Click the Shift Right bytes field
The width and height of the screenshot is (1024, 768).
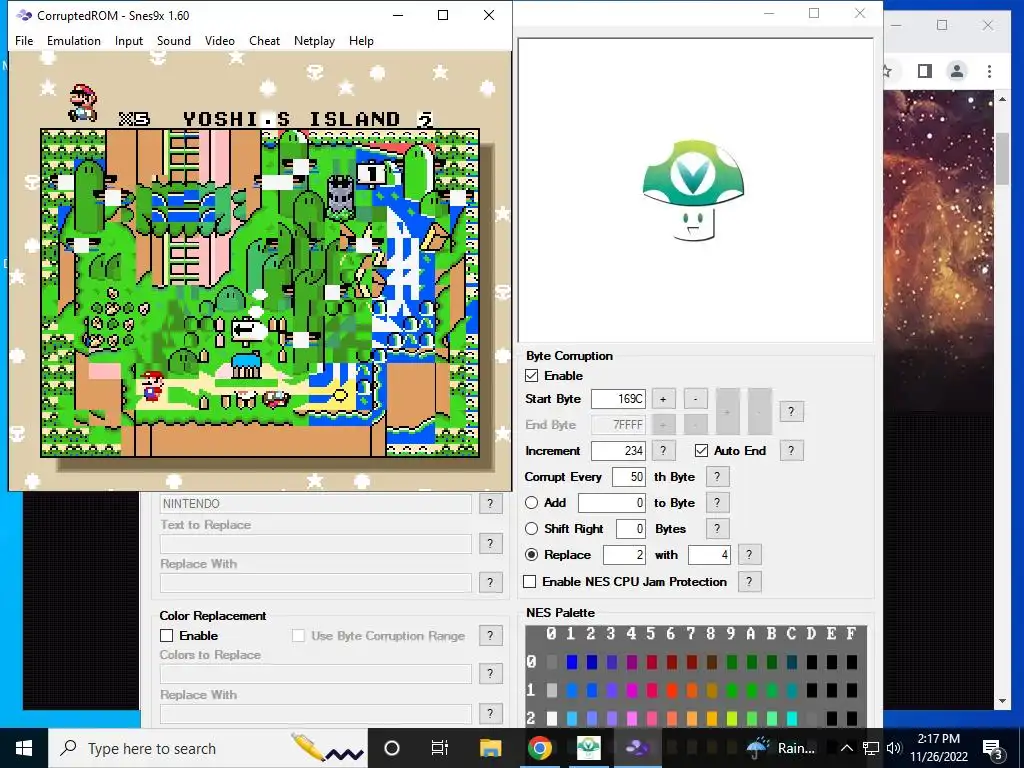tap(631, 529)
